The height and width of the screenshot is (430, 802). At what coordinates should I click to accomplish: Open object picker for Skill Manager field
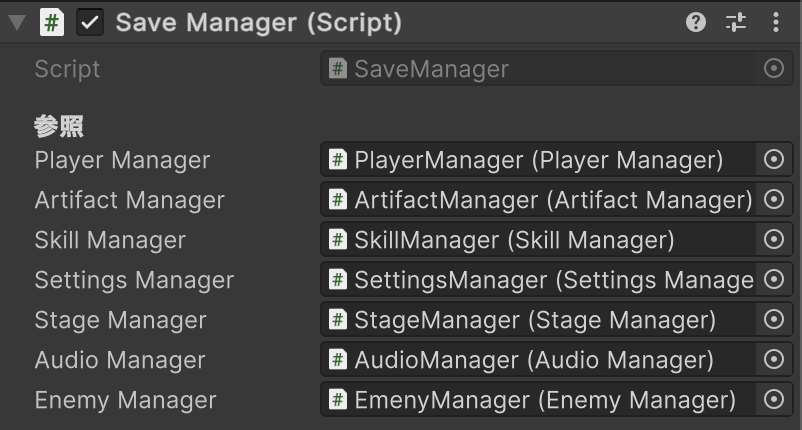[774, 239]
